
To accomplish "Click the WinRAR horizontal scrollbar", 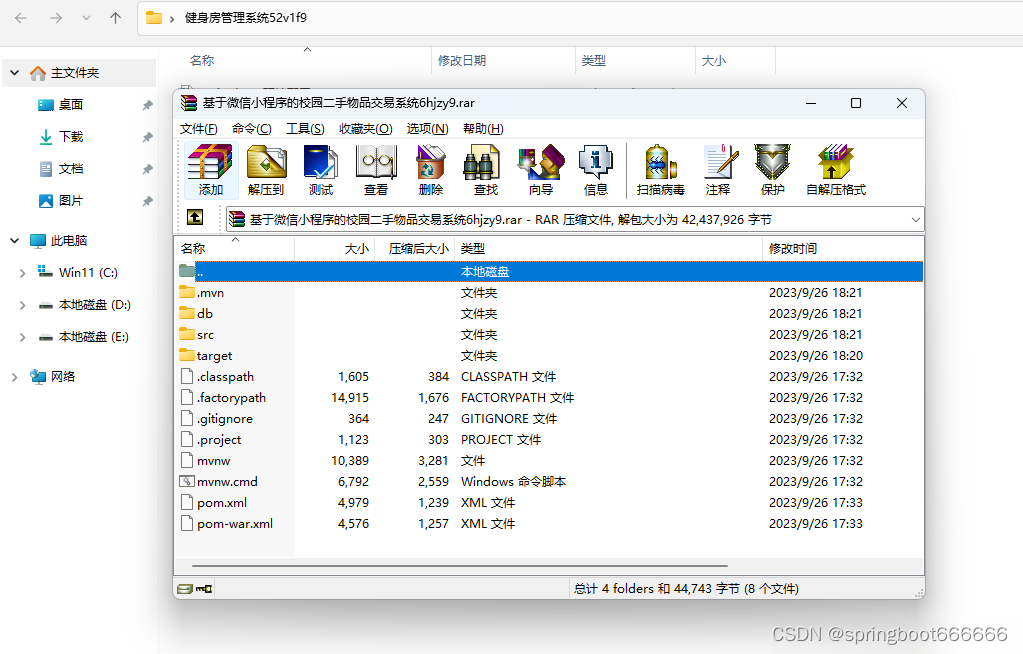I will coord(460,566).
